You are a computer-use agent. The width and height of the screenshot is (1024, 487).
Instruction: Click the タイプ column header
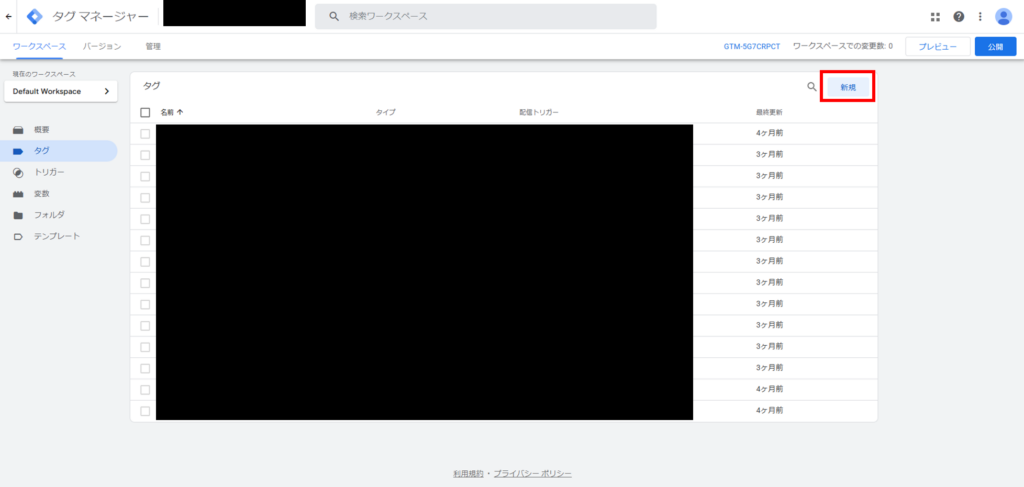(385, 112)
